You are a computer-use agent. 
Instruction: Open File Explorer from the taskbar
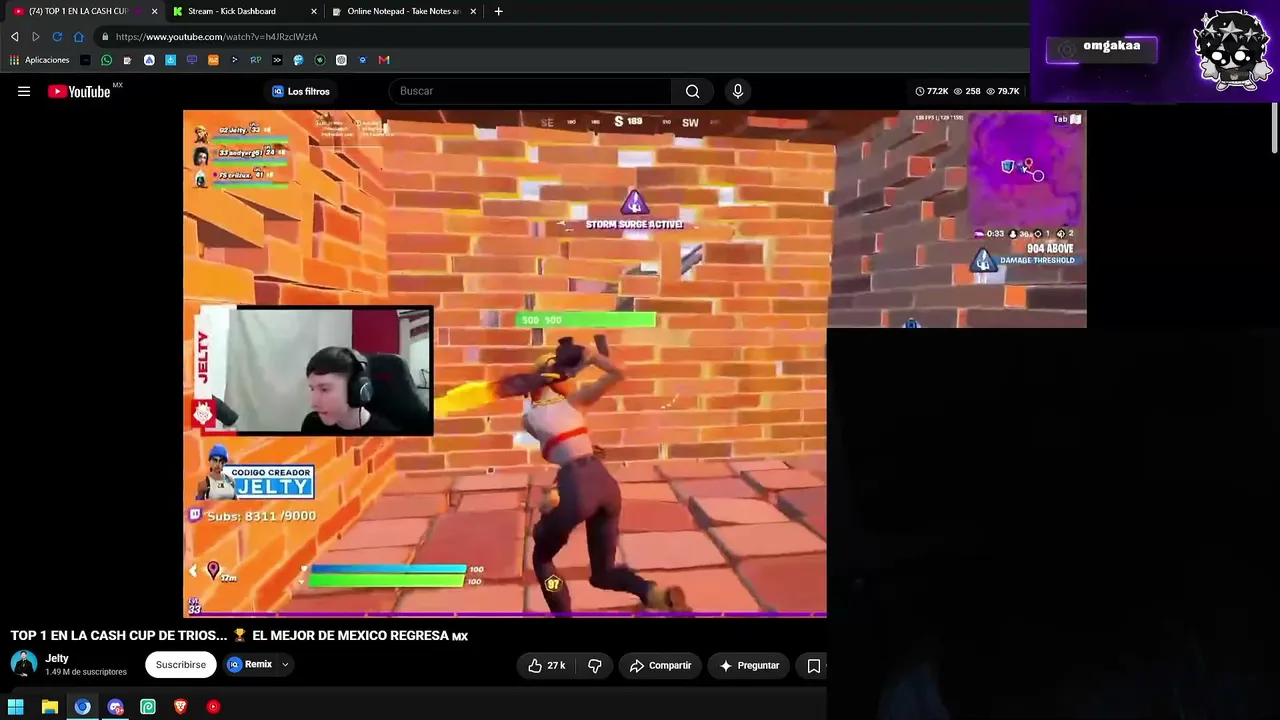[x=49, y=707]
